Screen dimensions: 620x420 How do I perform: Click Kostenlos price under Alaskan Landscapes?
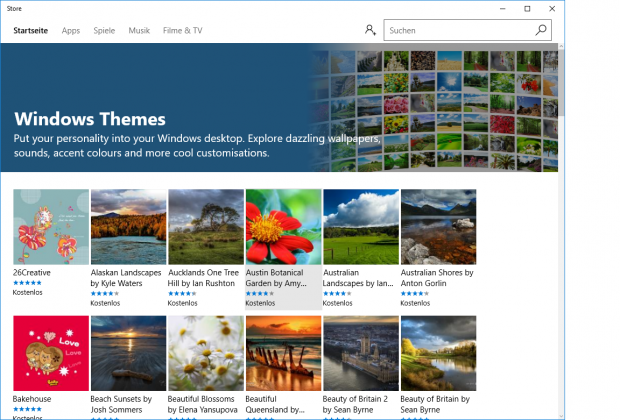click(105, 303)
